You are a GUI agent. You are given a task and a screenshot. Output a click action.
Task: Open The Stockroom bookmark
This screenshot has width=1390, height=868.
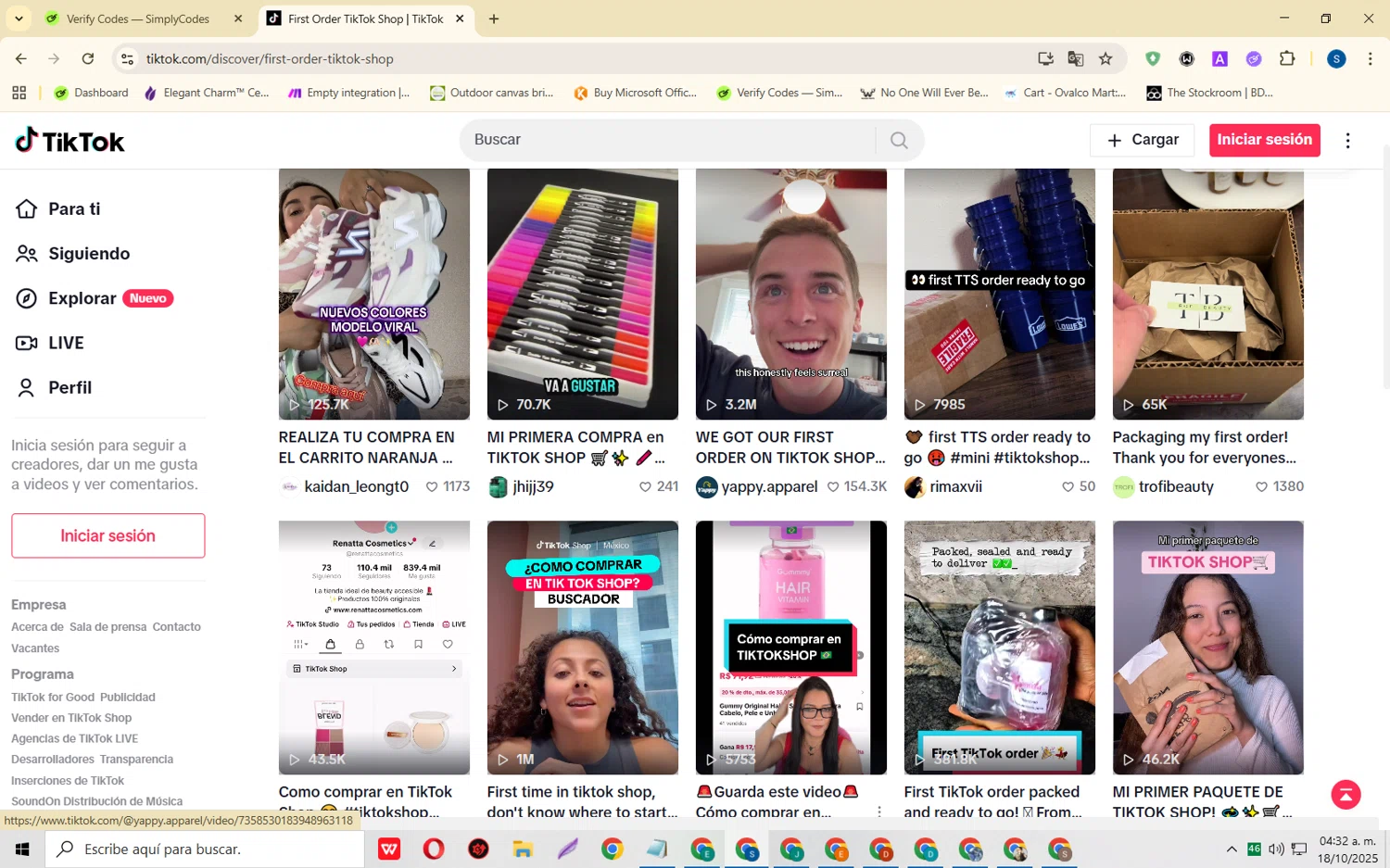tap(1210, 93)
